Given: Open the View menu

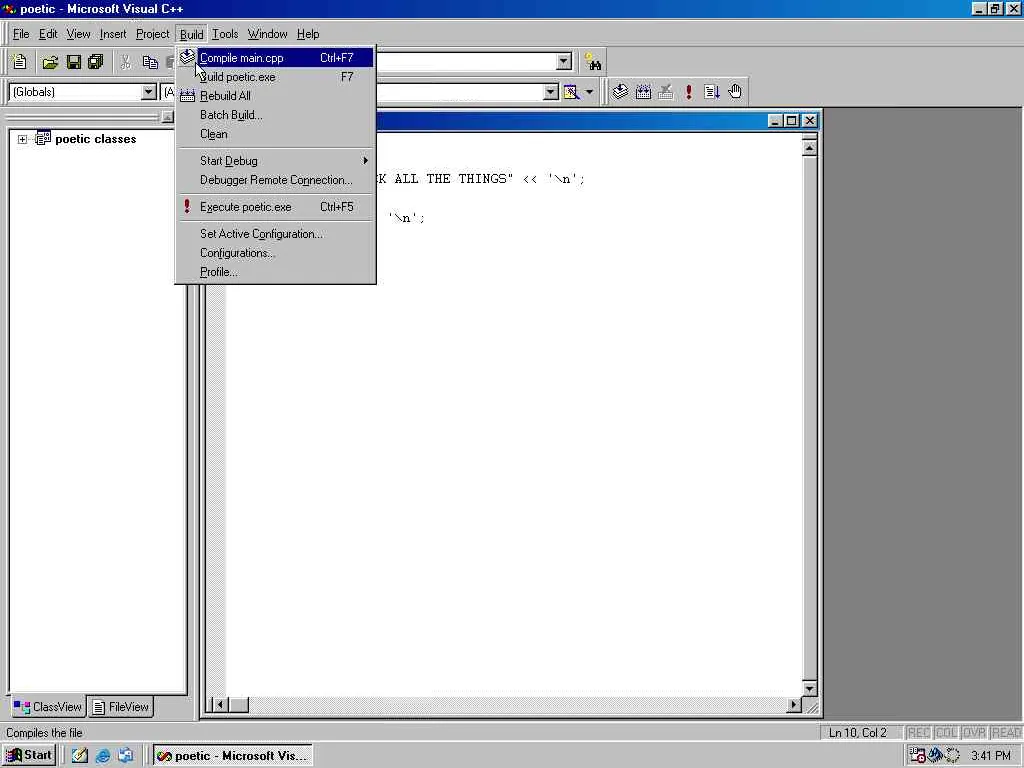Looking at the screenshot, I should click(x=78, y=34).
